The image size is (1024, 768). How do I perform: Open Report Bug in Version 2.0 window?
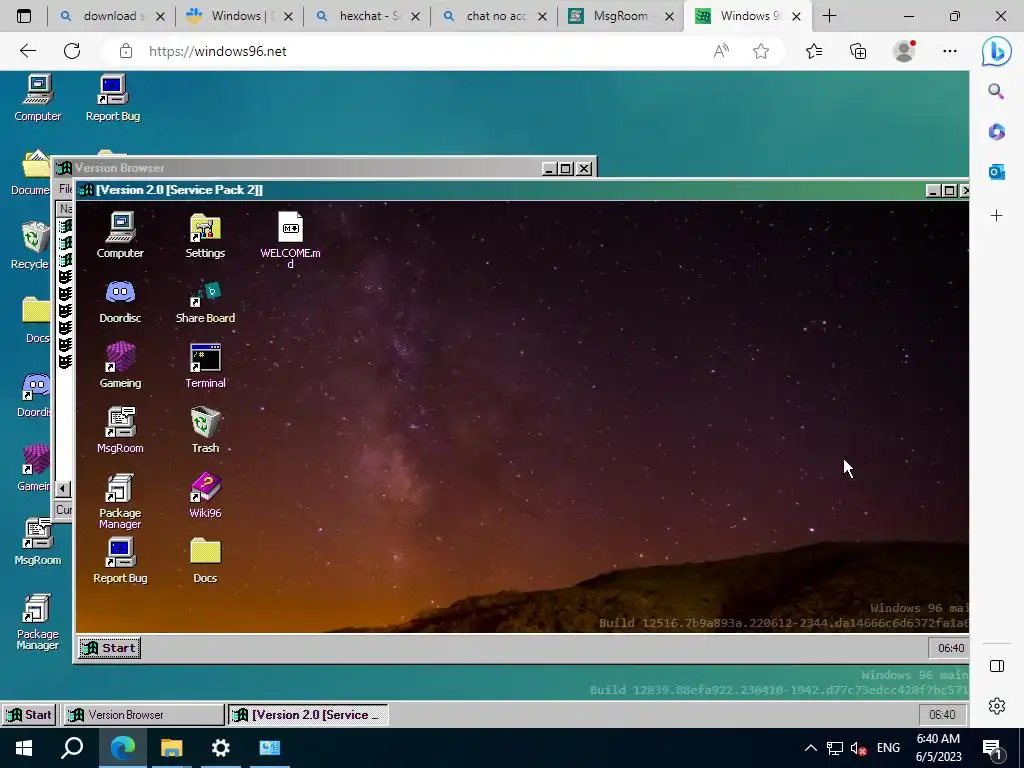pos(120,560)
